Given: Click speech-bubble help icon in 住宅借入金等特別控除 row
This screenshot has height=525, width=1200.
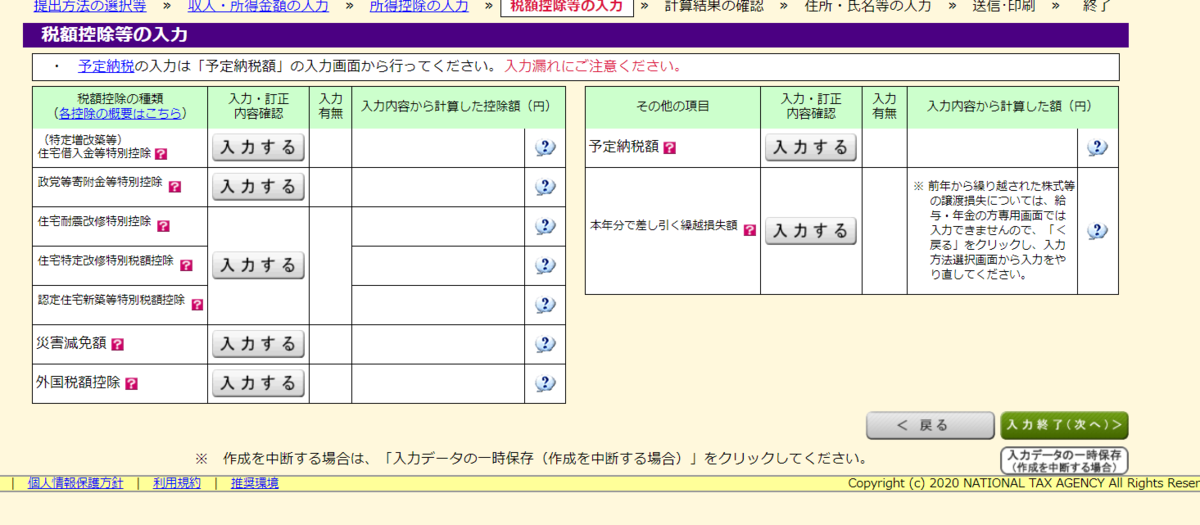Looking at the screenshot, I should (545, 148).
